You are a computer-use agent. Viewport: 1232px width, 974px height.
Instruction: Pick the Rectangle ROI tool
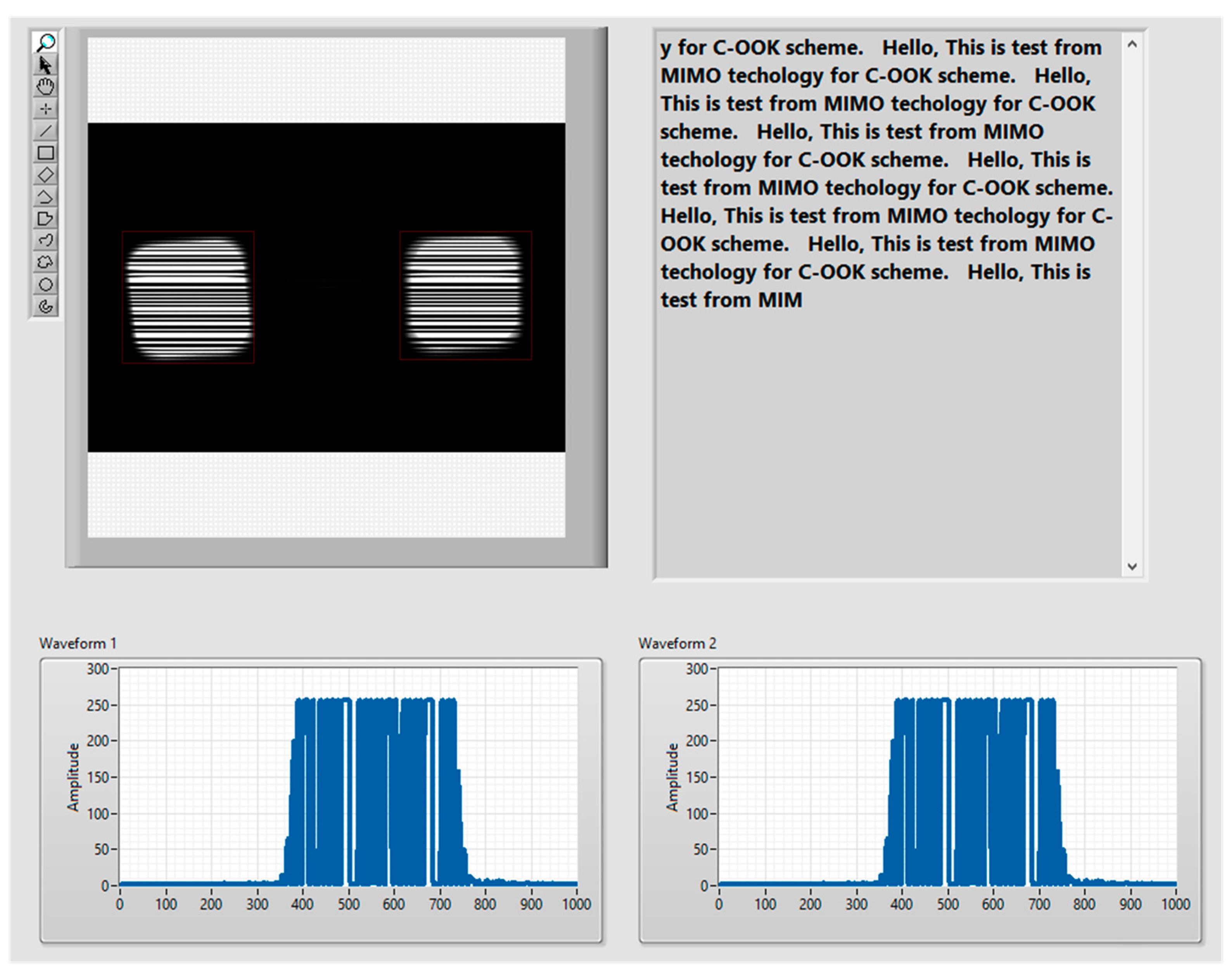46,153
